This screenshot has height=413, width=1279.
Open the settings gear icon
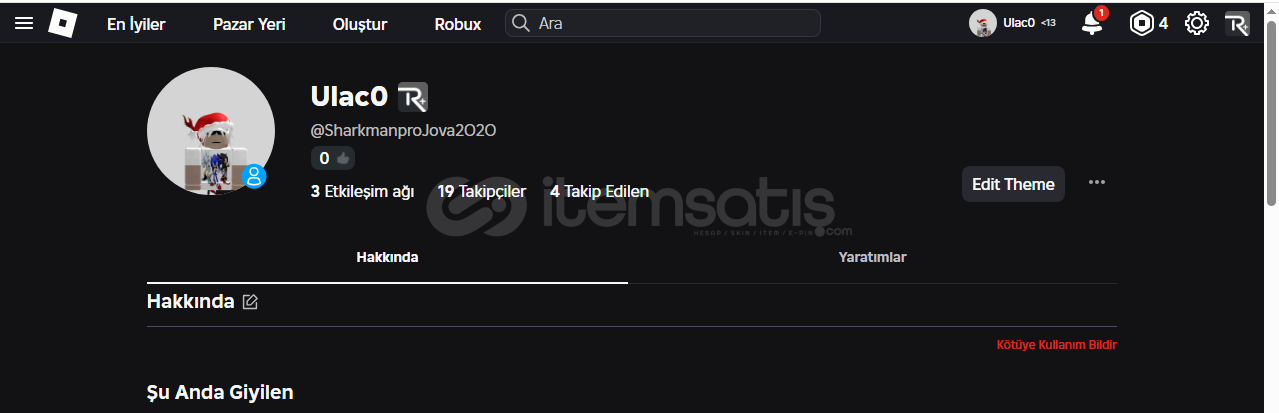(x=1197, y=23)
